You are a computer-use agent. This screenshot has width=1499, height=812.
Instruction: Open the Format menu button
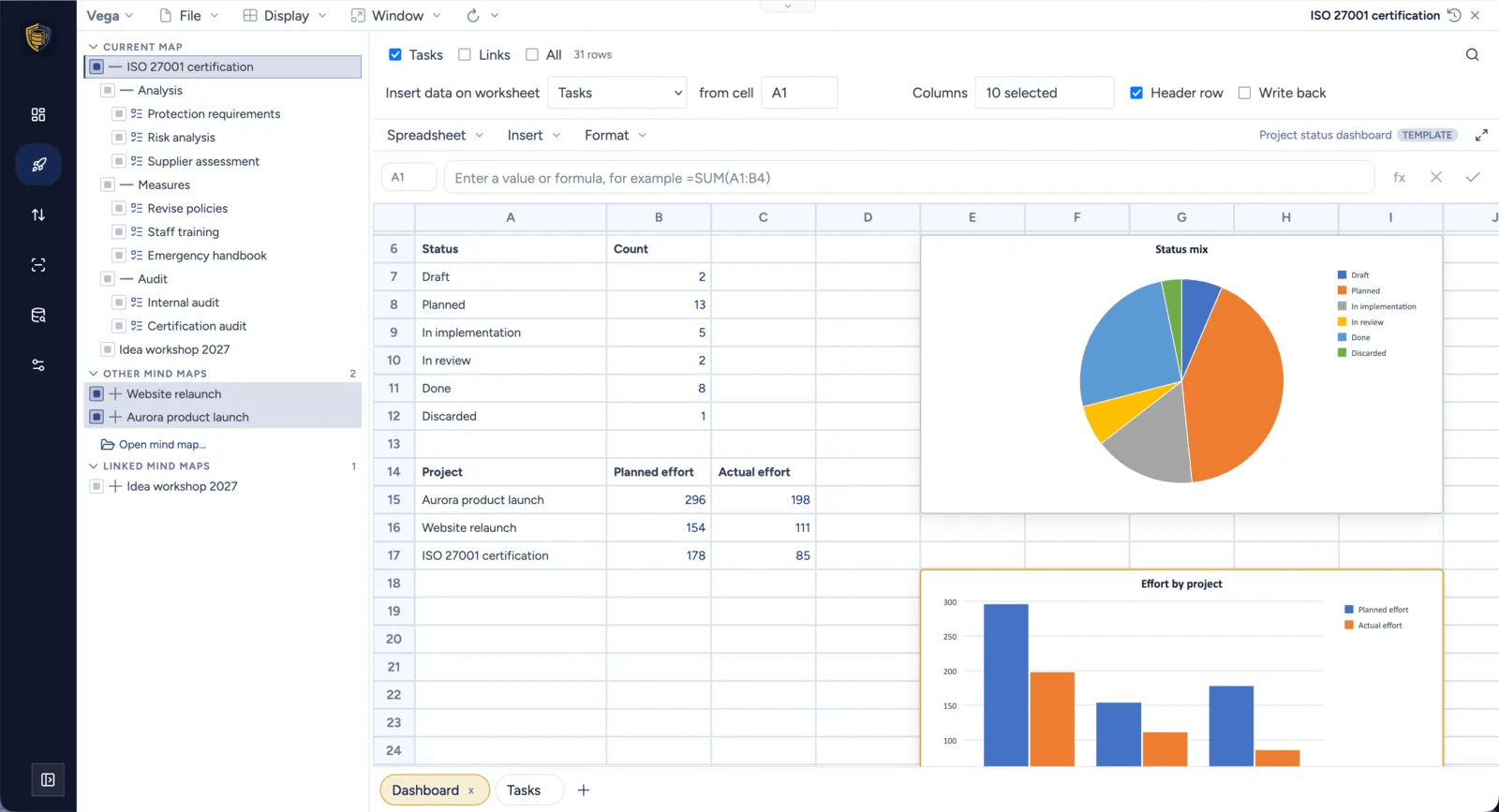(616, 135)
